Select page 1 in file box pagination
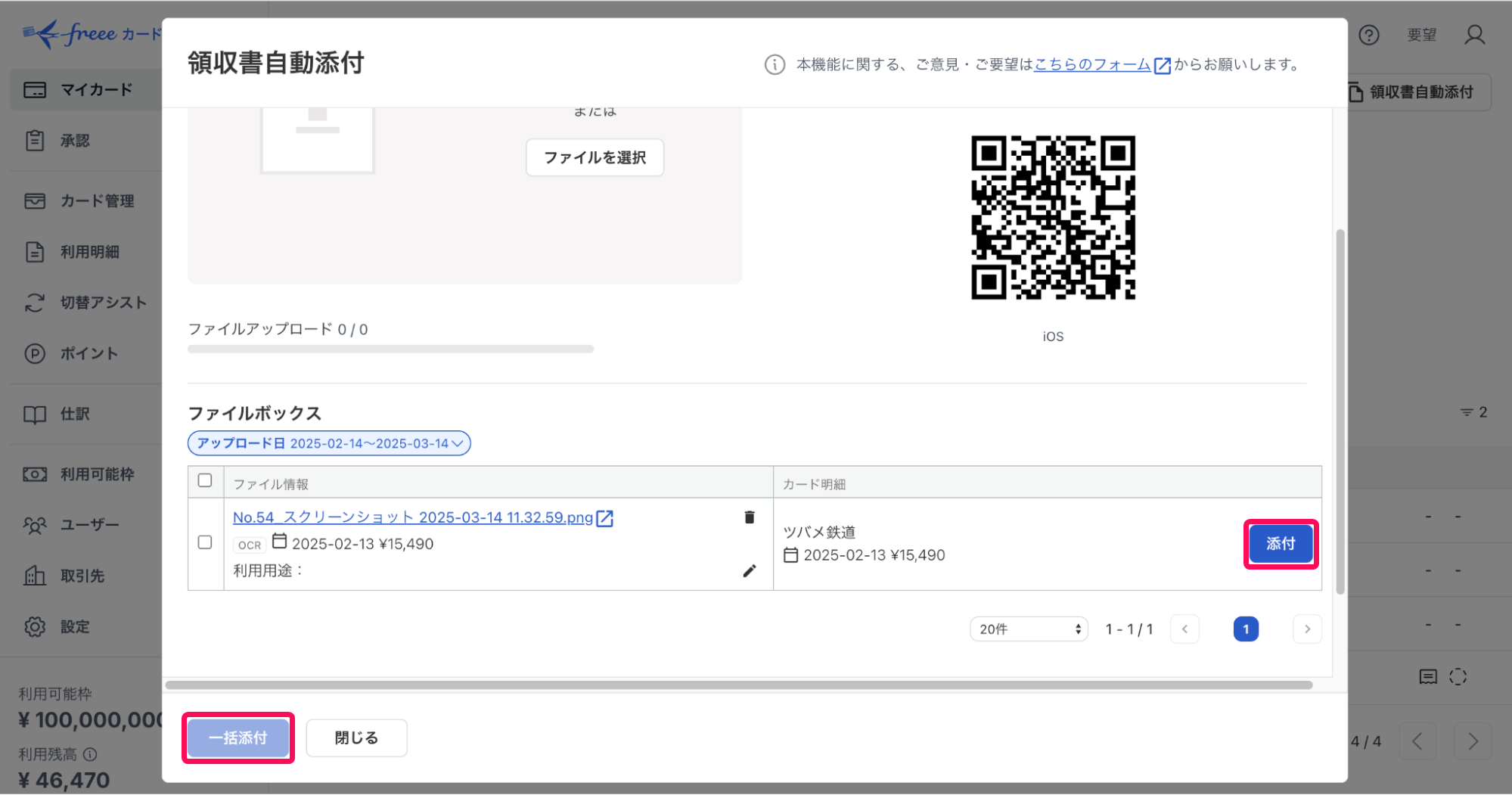Image resolution: width=1512 pixels, height=795 pixels. [1246, 629]
